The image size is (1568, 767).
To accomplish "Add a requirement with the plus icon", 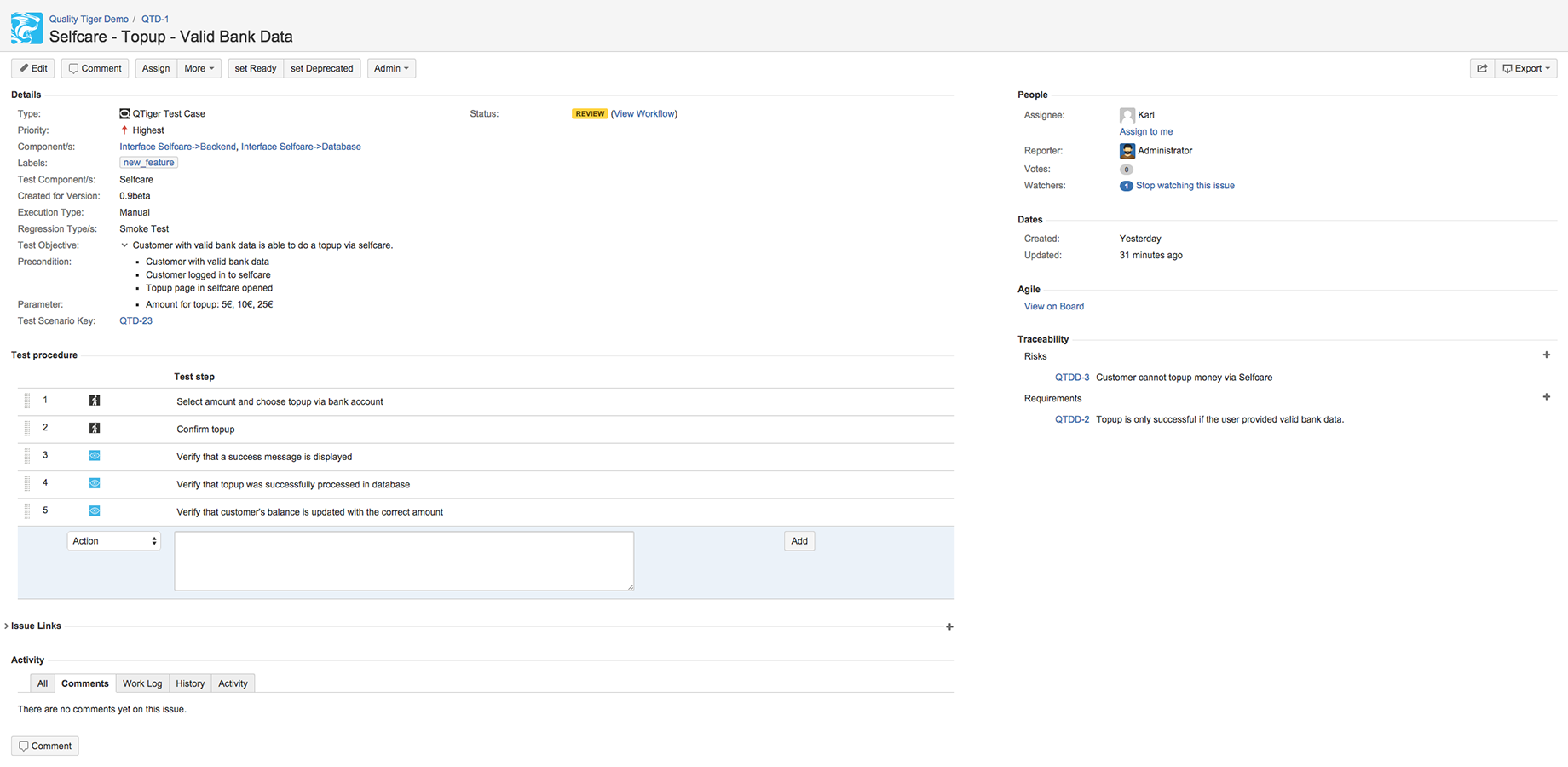I will click(1546, 397).
